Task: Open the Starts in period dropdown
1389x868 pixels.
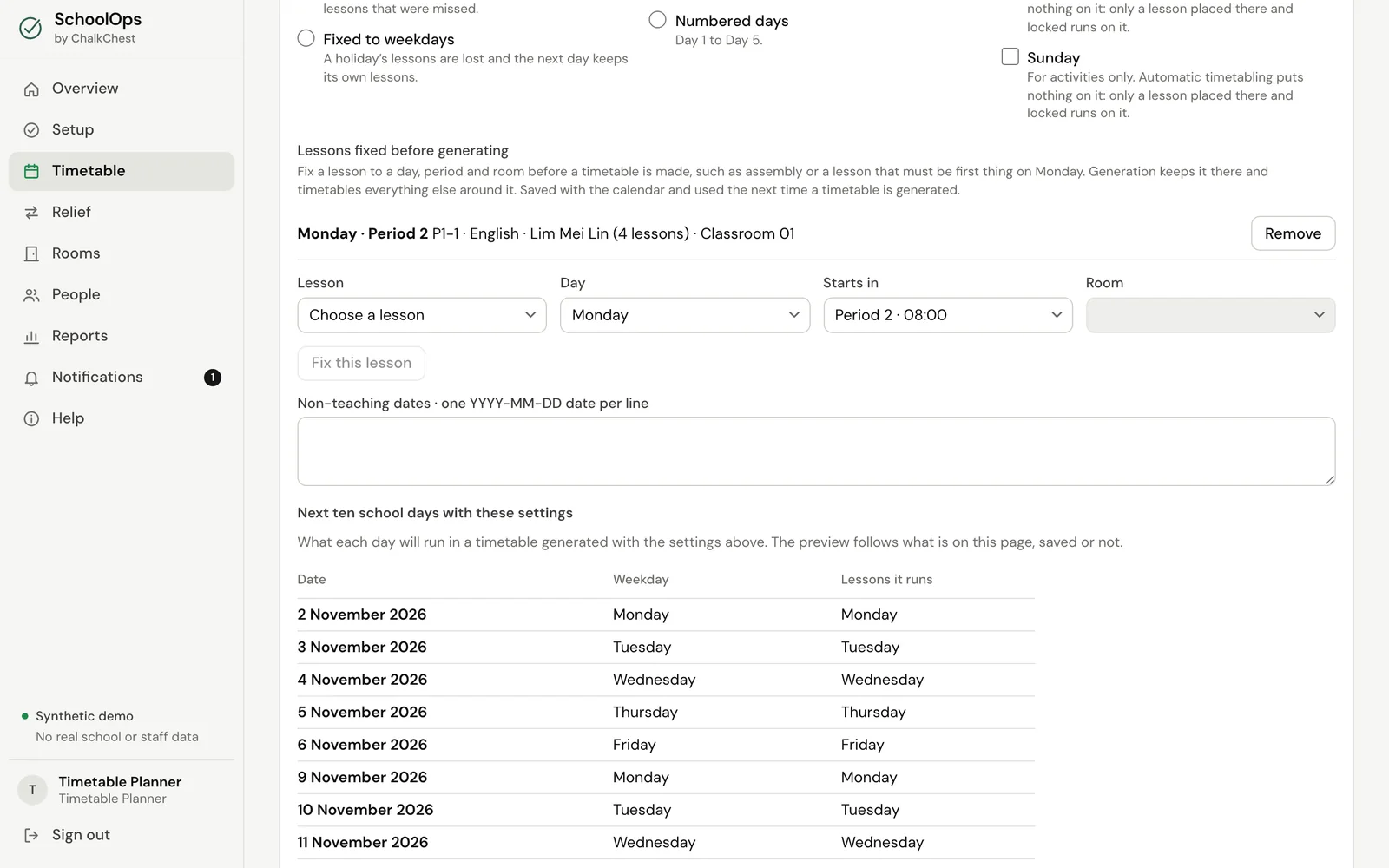Action: pyautogui.click(x=948, y=315)
